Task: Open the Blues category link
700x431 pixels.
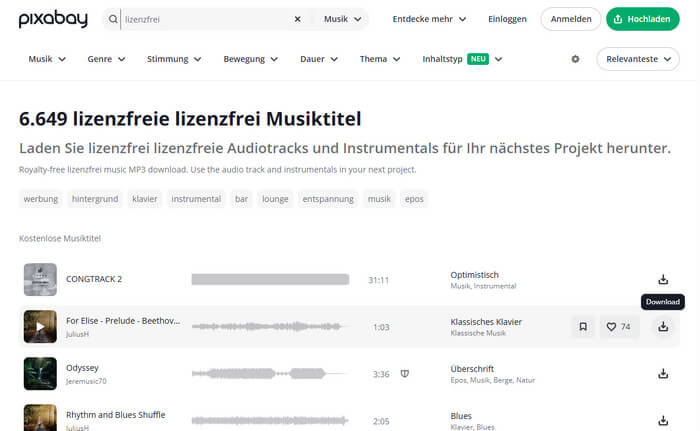Action: 461,416
